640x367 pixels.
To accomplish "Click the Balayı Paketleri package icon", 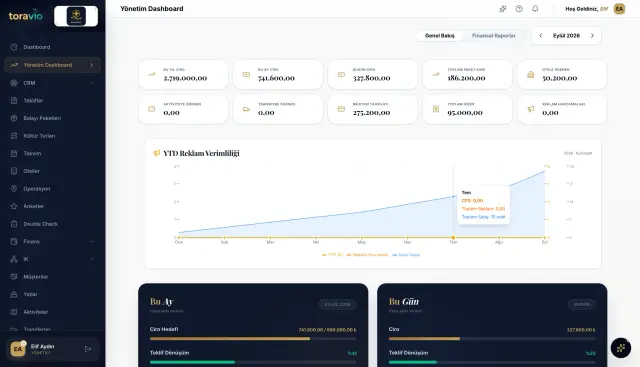I will tap(14, 118).
